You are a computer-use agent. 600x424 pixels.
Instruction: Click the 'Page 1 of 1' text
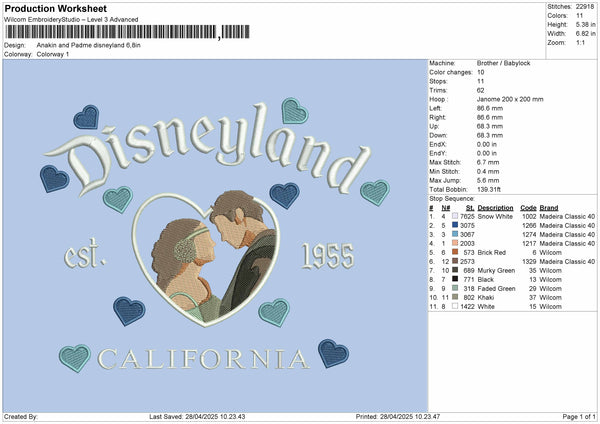tap(579, 417)
